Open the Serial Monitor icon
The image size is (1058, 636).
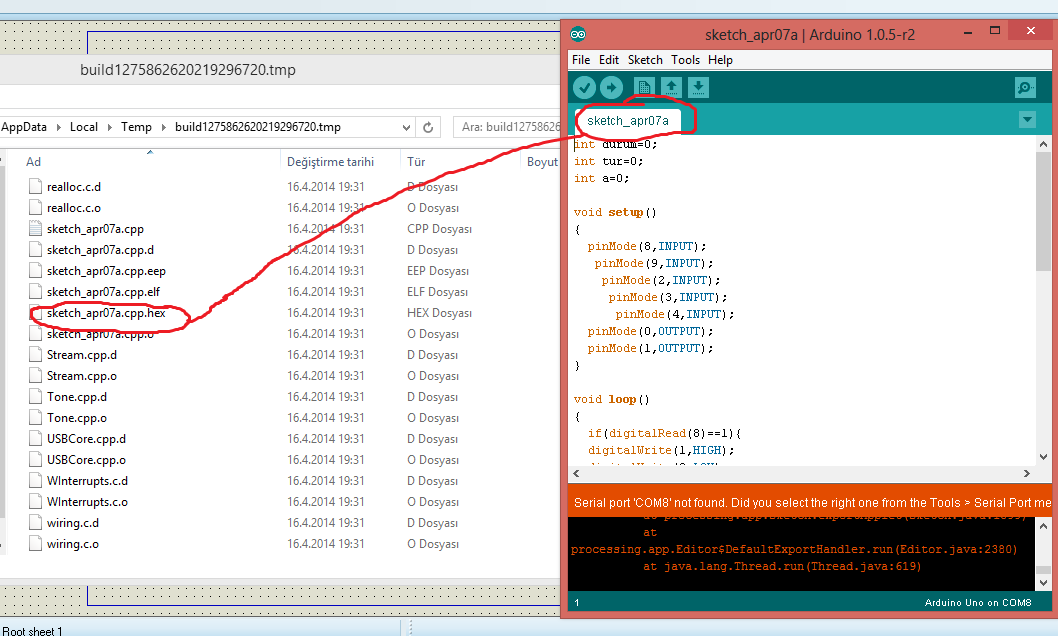click(1025, 88)
